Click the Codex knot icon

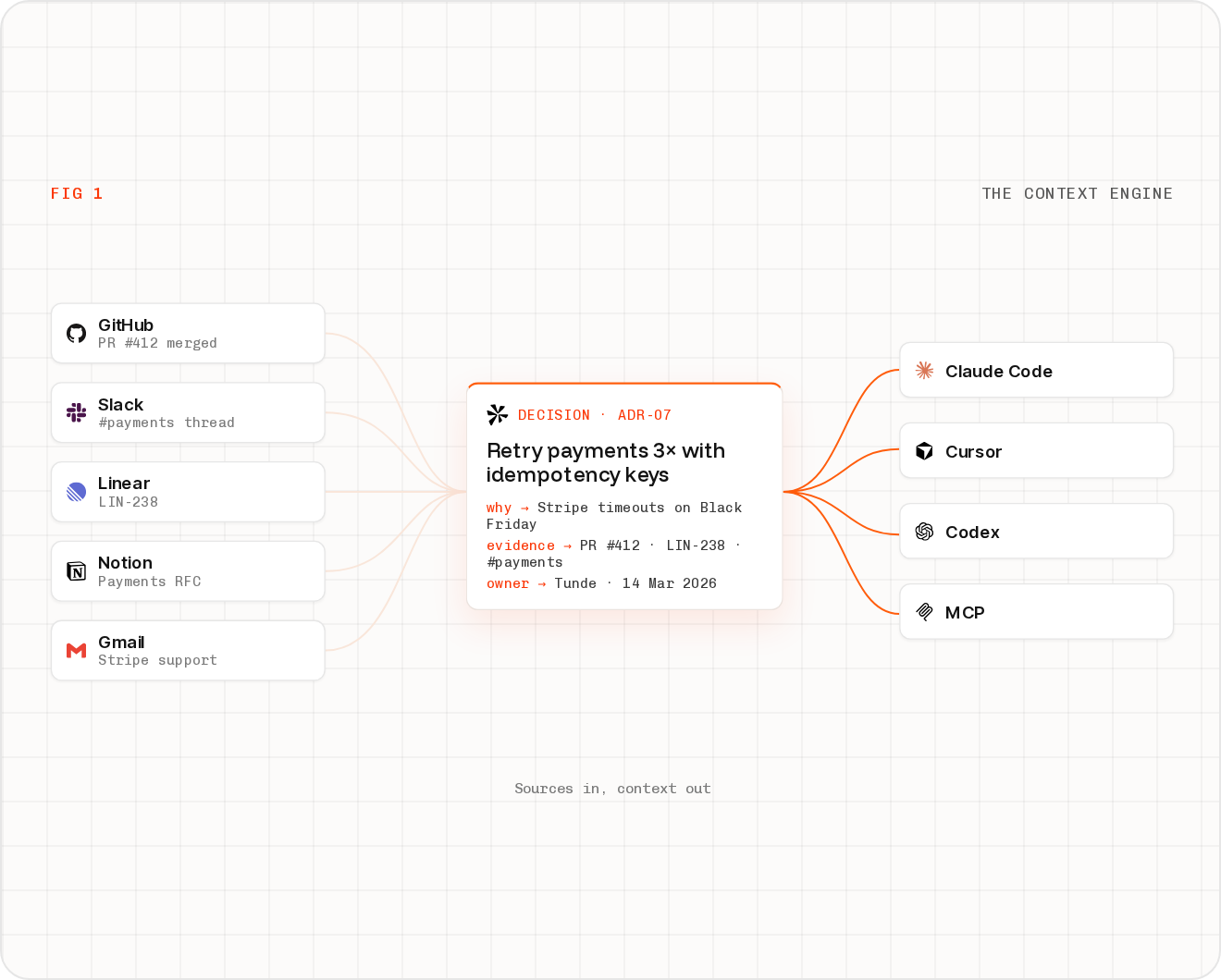(924, 532)
